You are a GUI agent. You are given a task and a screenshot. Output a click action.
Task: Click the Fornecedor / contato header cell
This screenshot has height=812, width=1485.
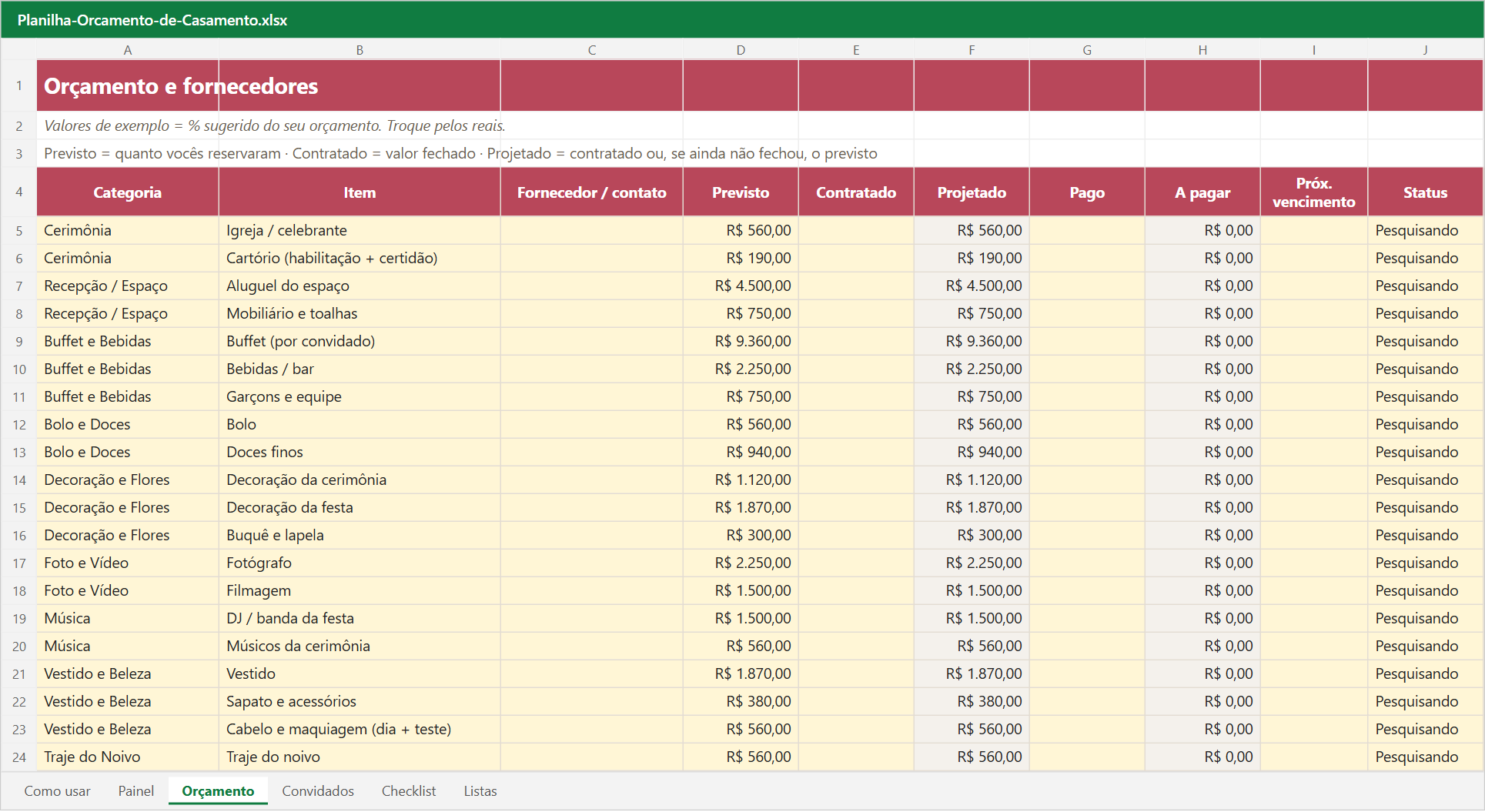(x=592, y=192)
